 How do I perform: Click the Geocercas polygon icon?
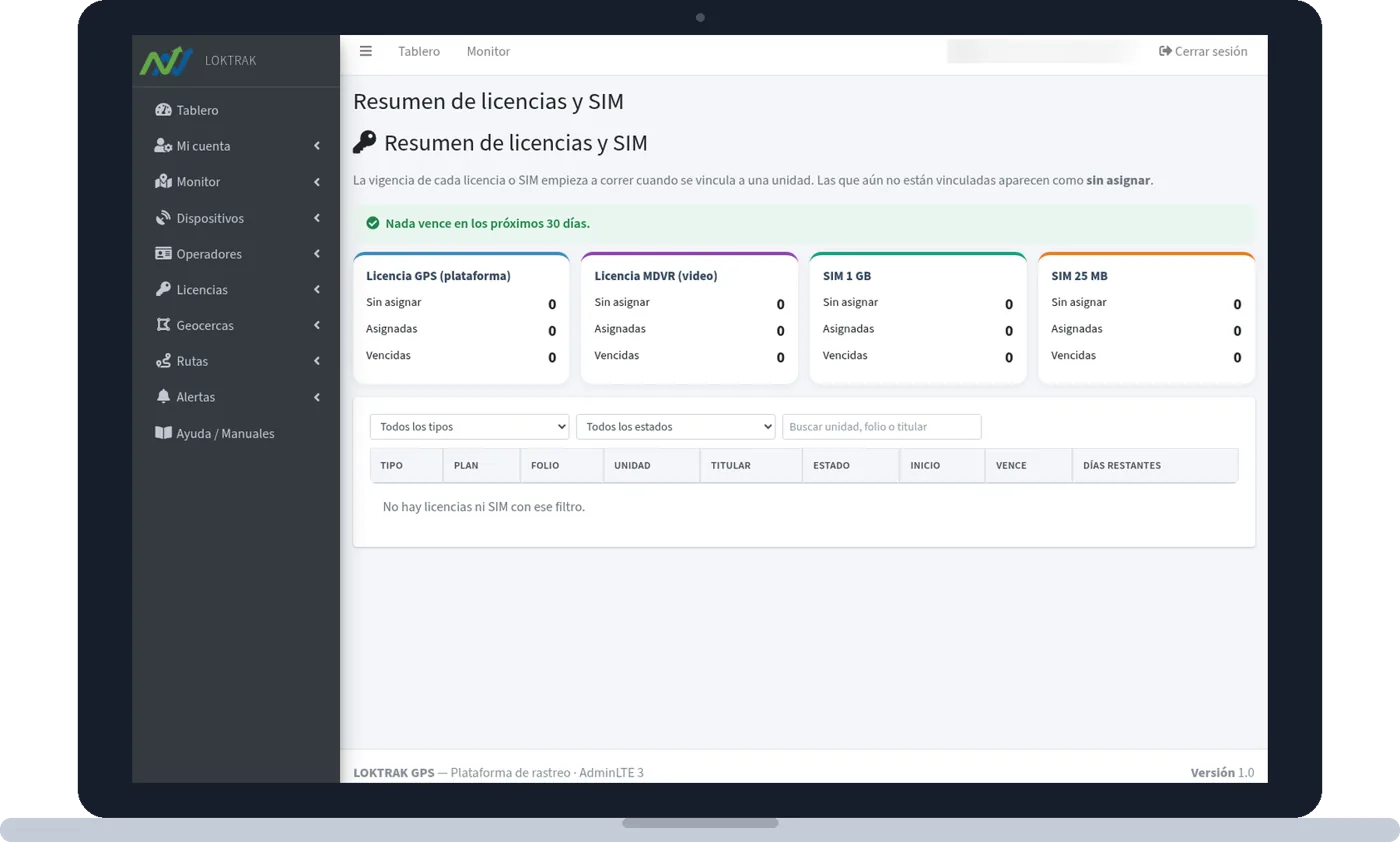pos(163,325)
